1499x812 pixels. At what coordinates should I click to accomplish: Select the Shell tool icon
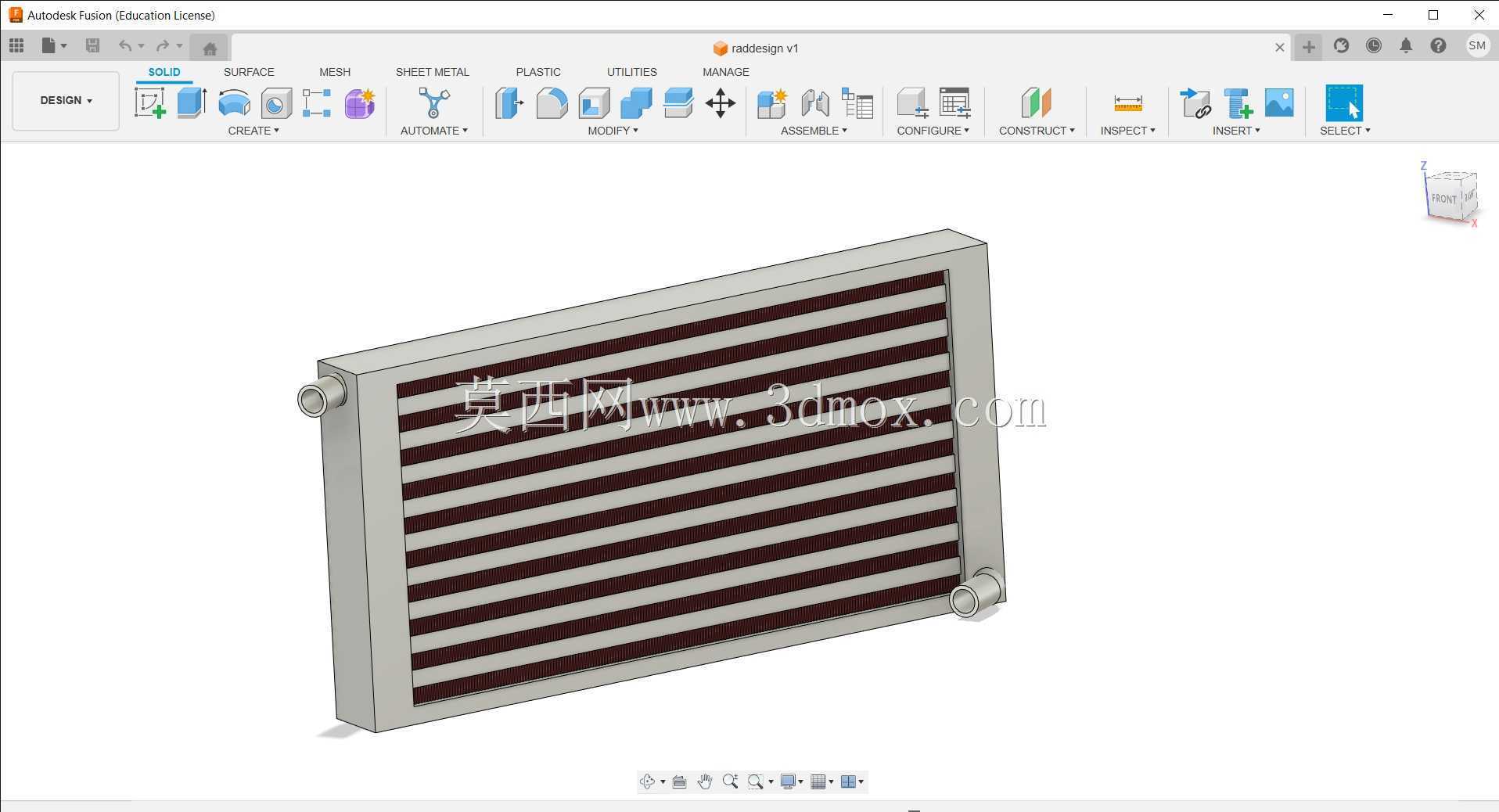(x=594, y=102)
